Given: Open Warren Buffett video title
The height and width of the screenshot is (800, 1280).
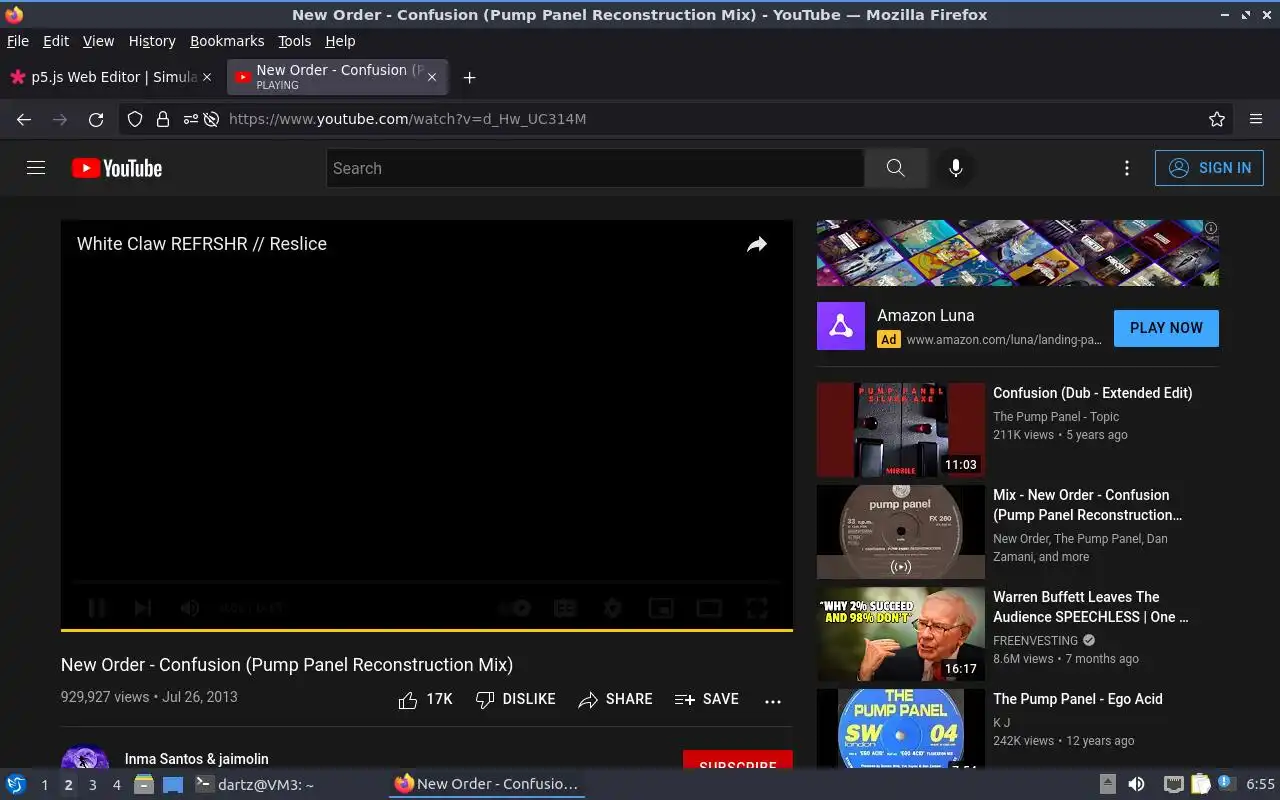Looking at the screenshot, I should pos(1091,607).
